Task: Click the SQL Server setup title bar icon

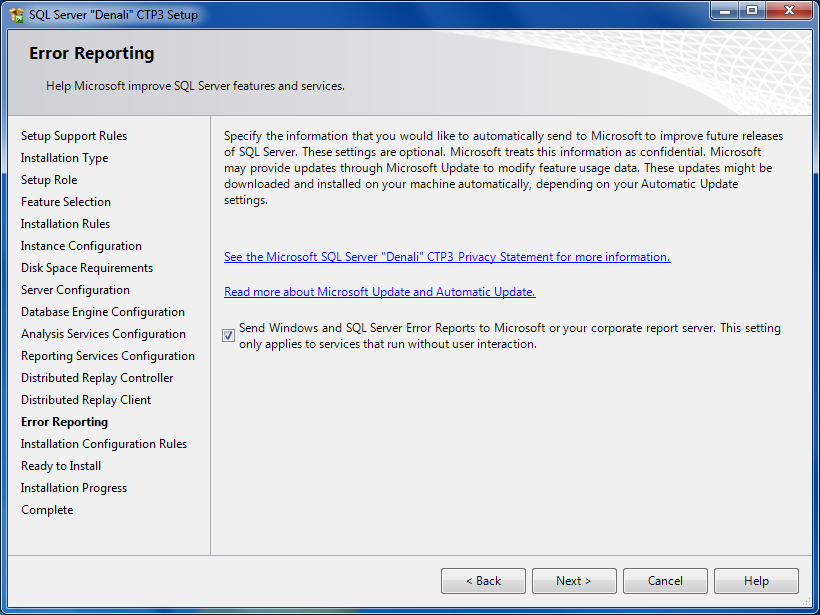Action: [17, 15]
